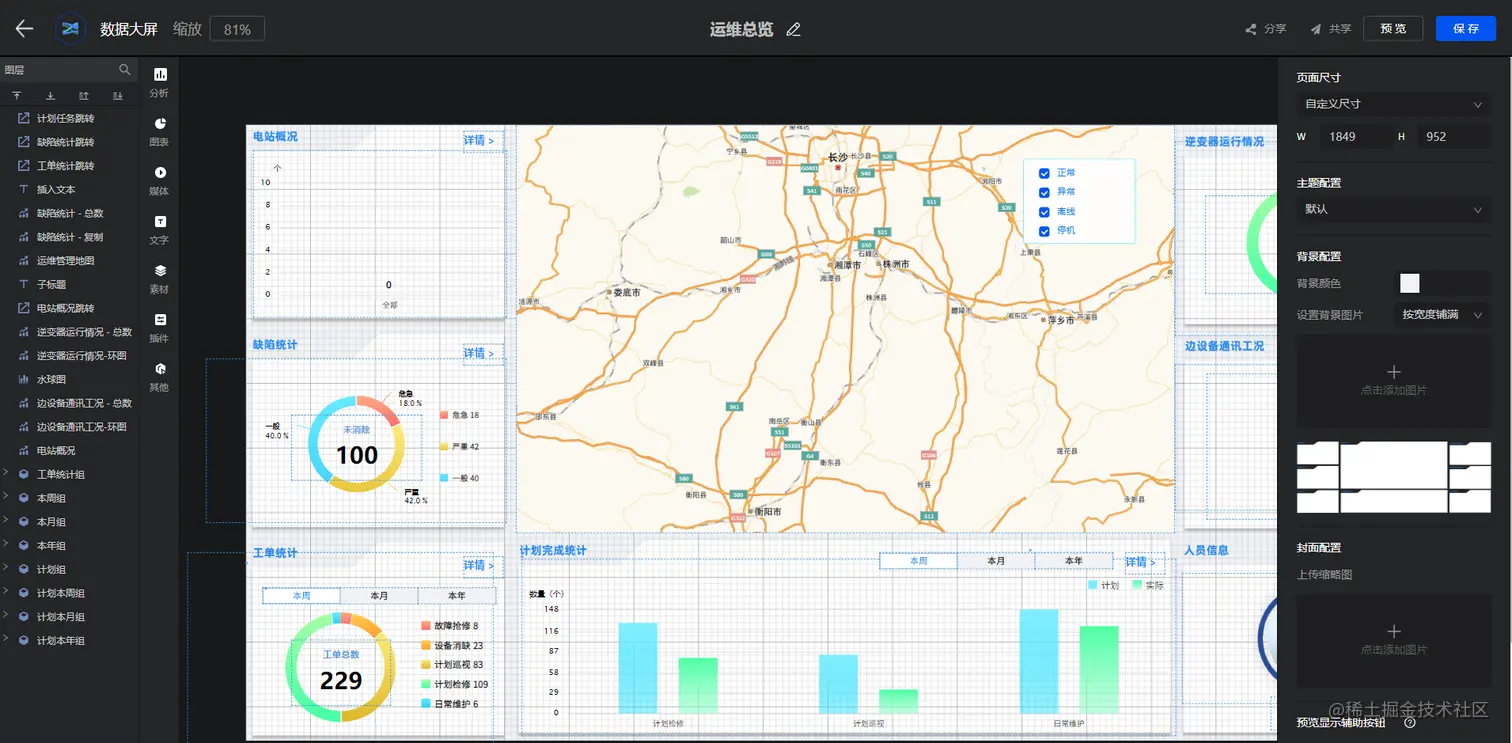Open the 媒体 media component panel

[x=160, y=180]
